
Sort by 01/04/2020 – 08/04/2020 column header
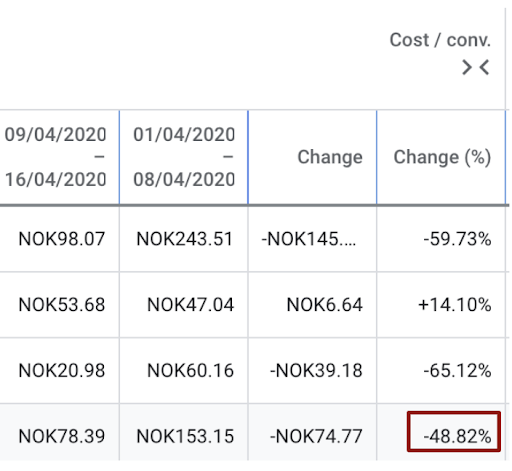184,157
